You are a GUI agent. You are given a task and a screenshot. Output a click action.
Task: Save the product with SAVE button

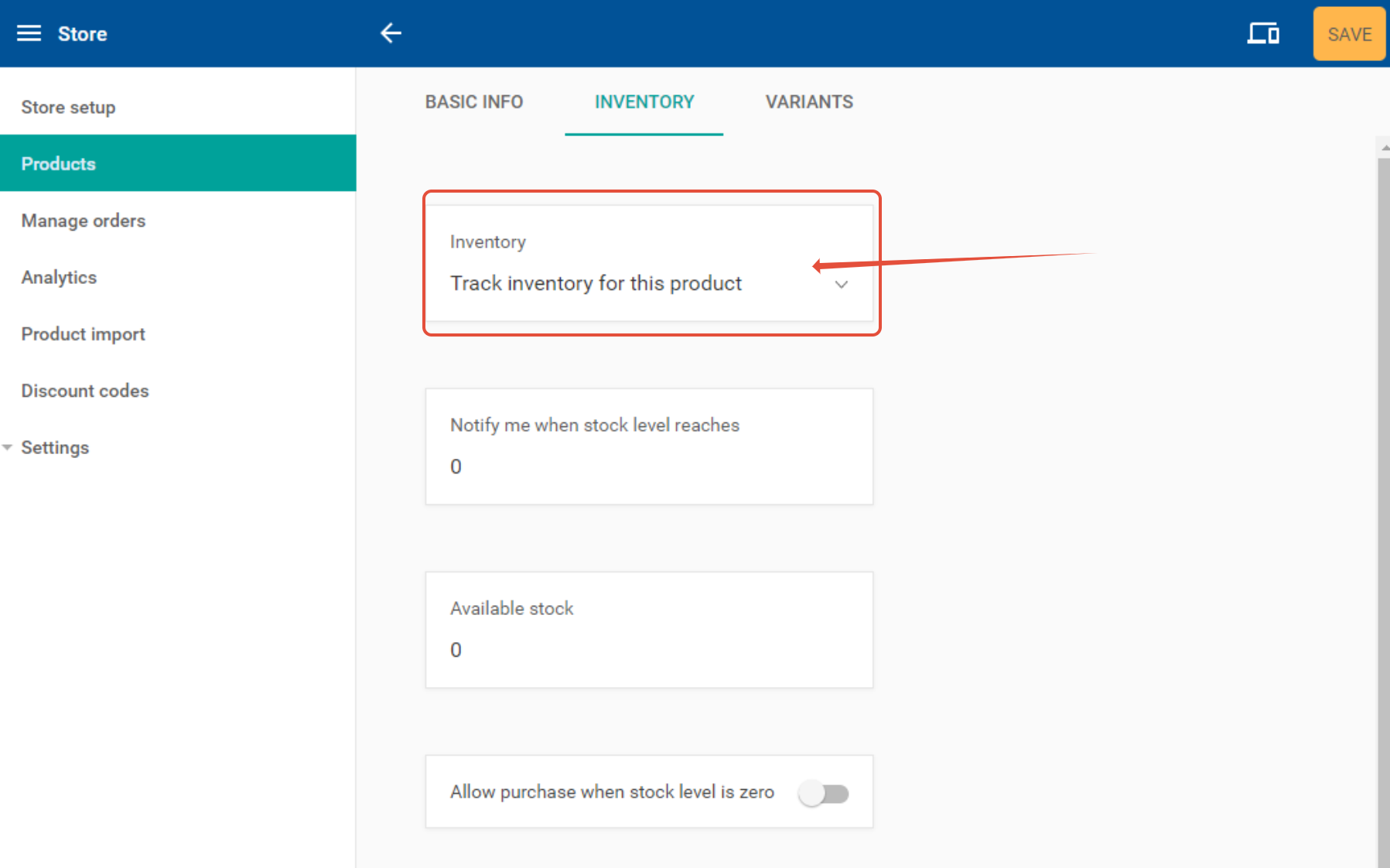(1349, 34)
